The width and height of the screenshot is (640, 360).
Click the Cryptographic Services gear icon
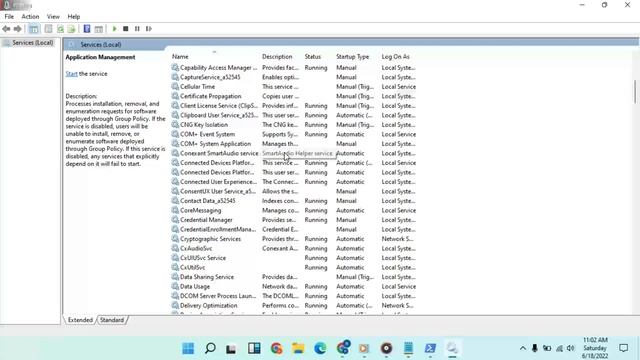click(x=175, y=239)
